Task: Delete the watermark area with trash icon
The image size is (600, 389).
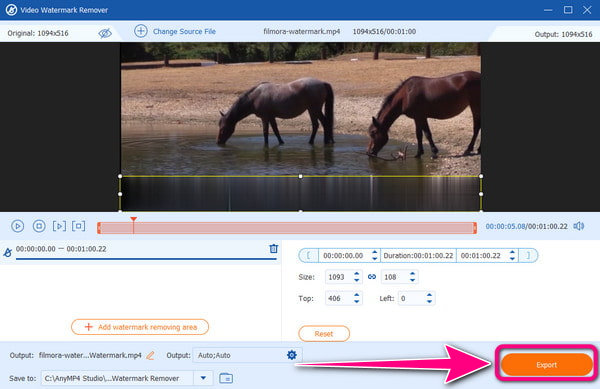Action: click(273, 249)
